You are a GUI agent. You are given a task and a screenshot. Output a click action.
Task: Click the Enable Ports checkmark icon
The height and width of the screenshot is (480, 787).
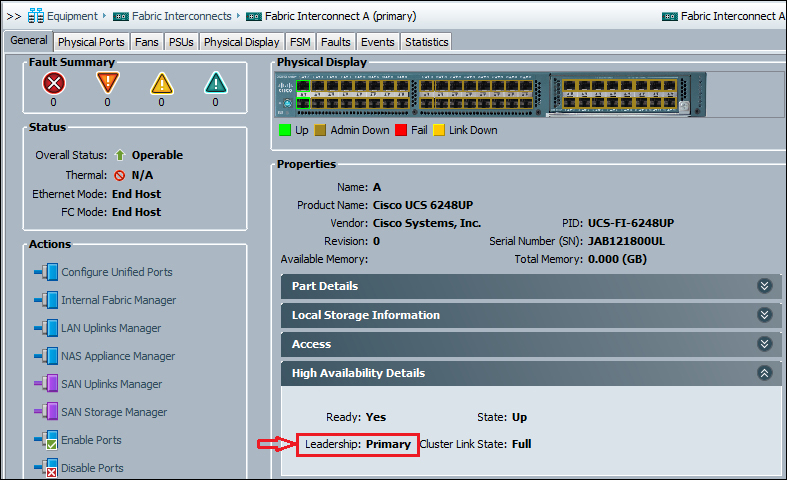pos(46,440)
